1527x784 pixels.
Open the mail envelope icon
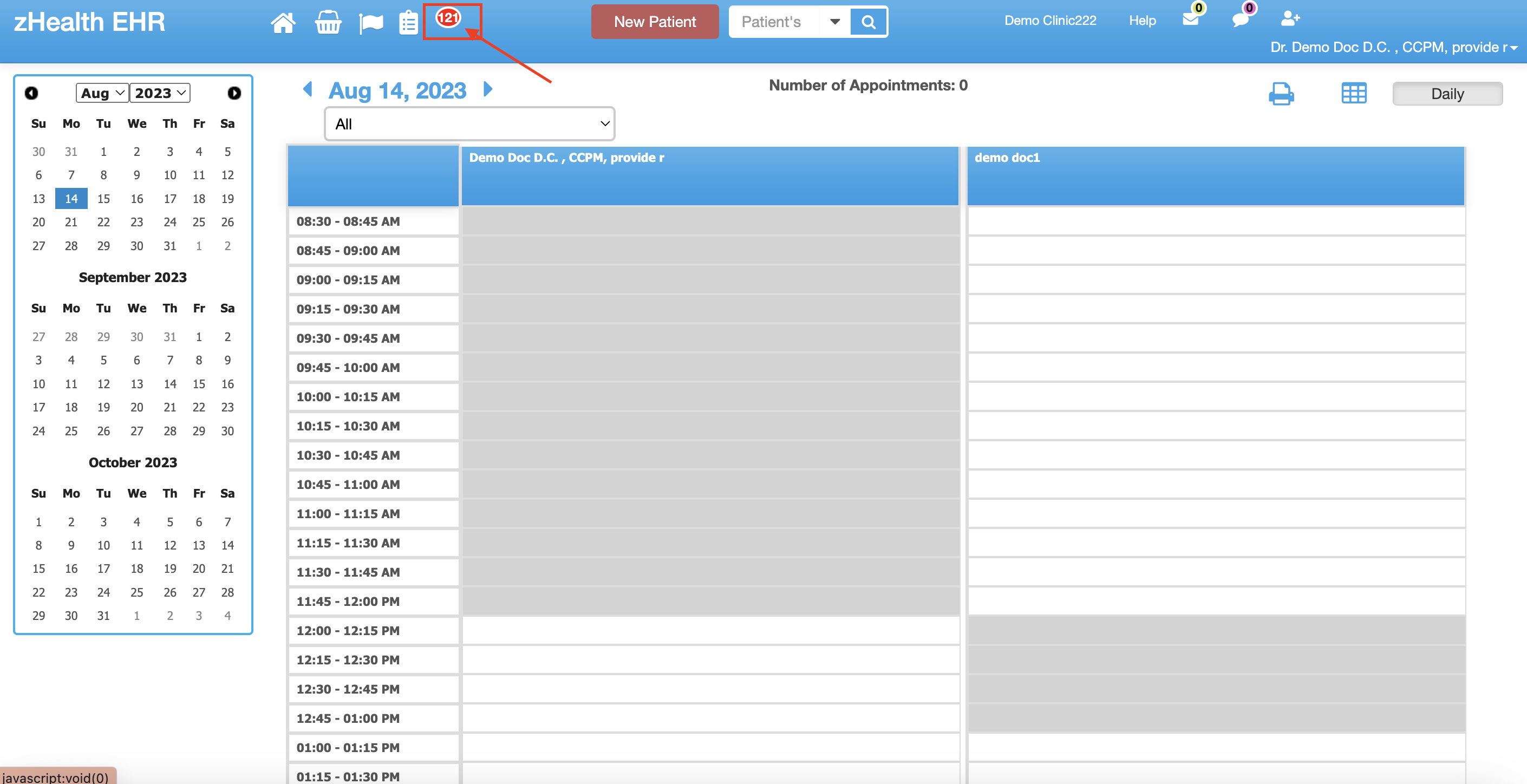tap(1190, 18)
